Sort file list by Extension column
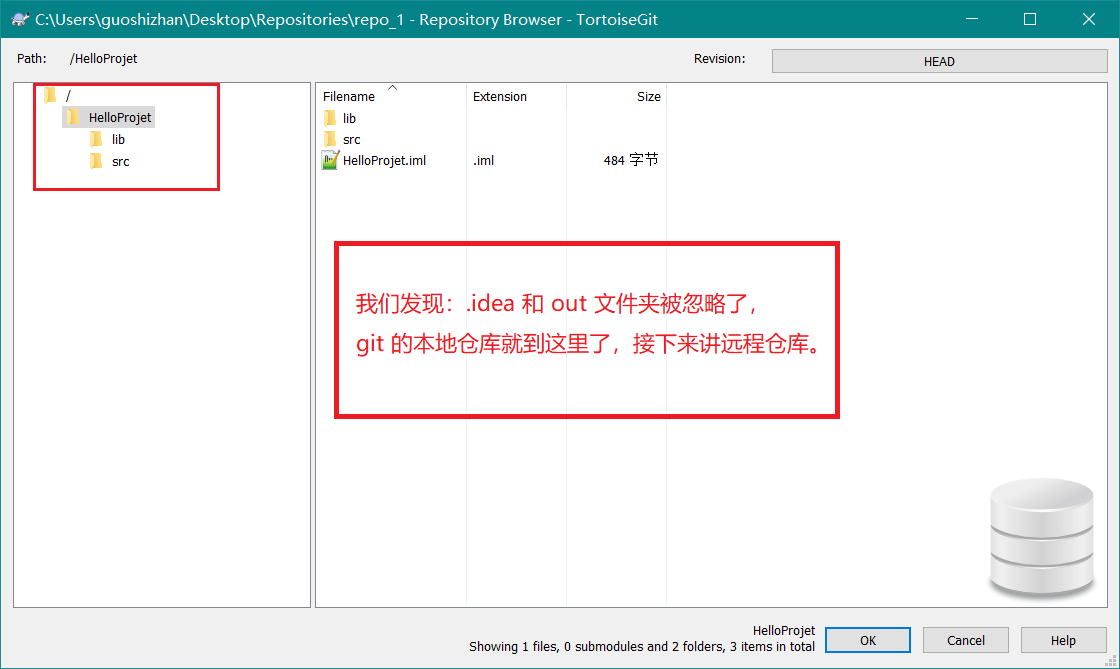 [500, 97]
